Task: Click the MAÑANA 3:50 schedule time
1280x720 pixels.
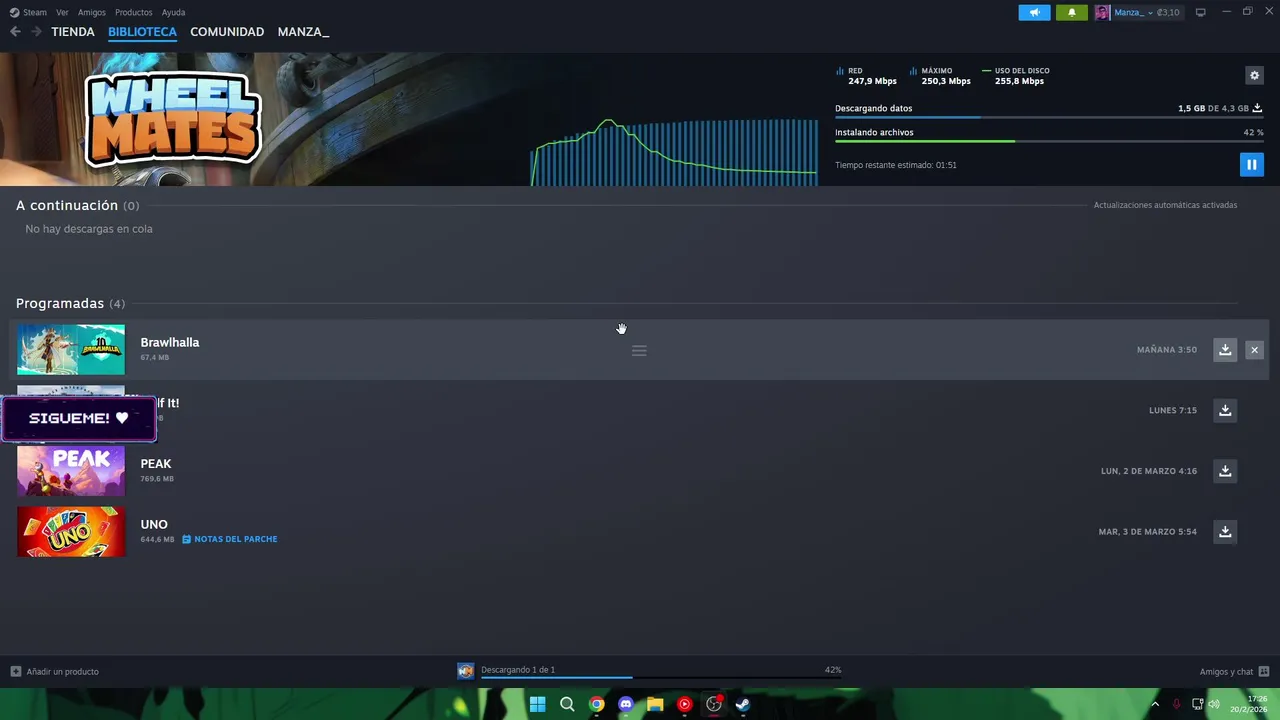Action: coord(1167,350)
